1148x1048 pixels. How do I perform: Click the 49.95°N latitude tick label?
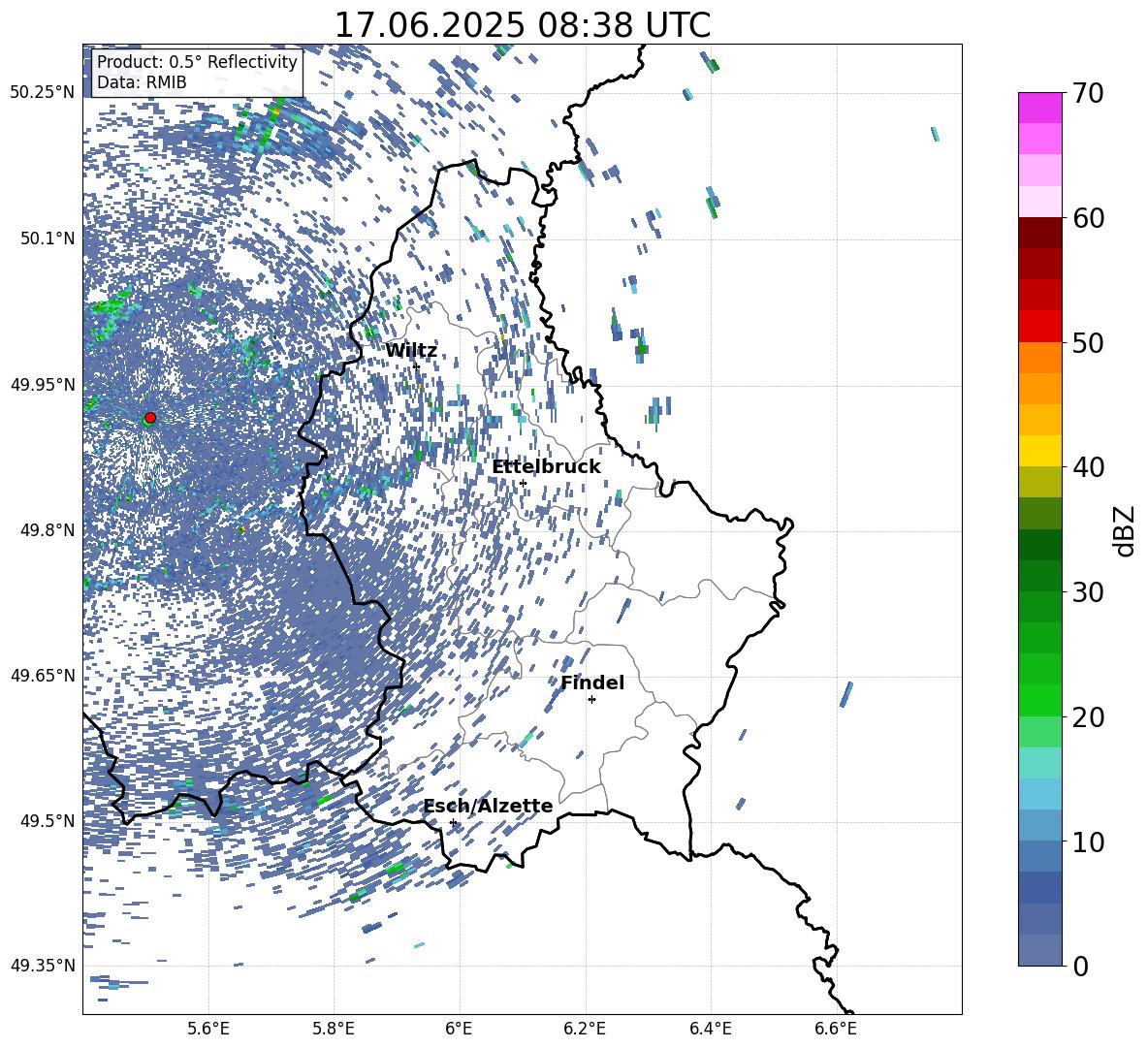[43, 384]
